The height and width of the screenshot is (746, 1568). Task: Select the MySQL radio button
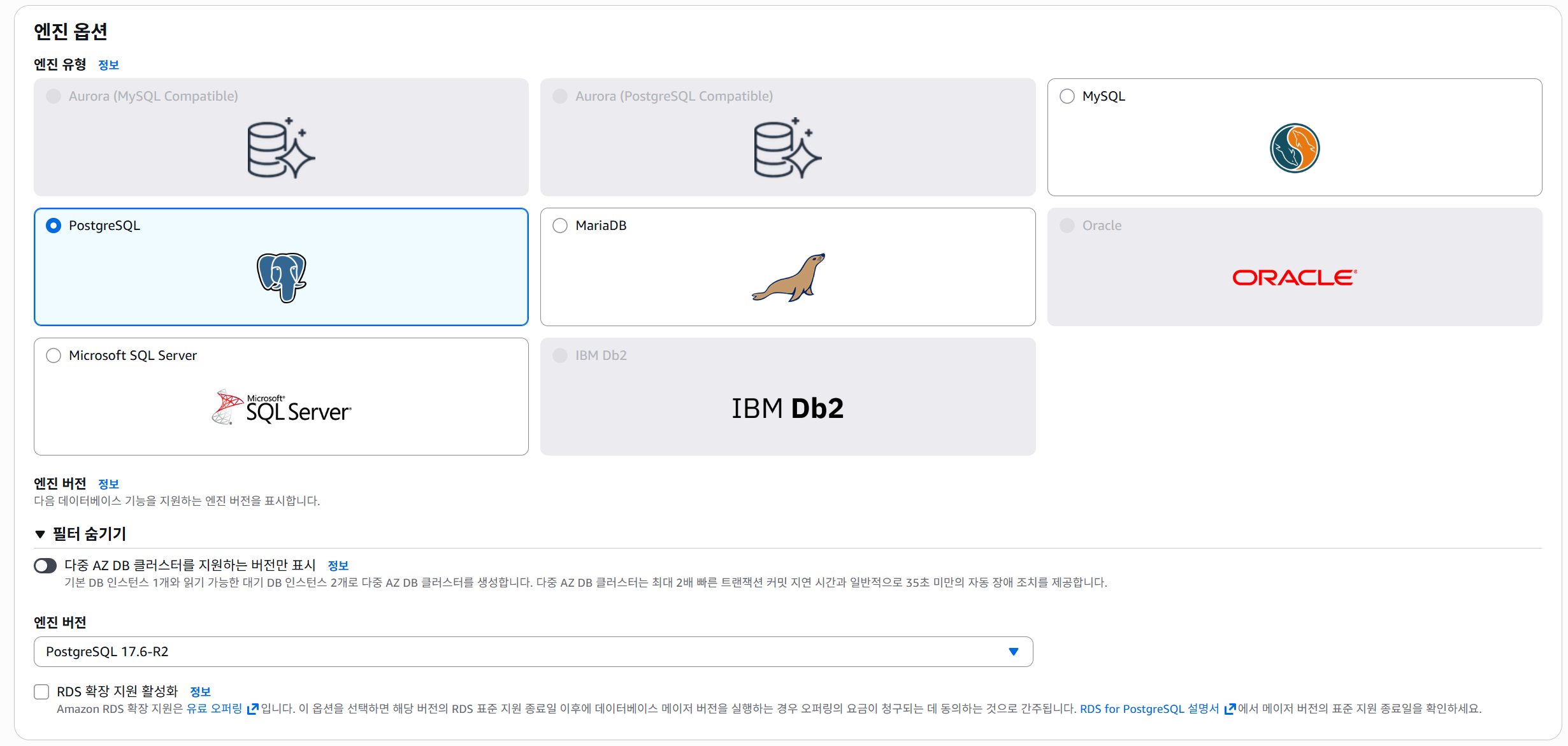click(1067, 96)
